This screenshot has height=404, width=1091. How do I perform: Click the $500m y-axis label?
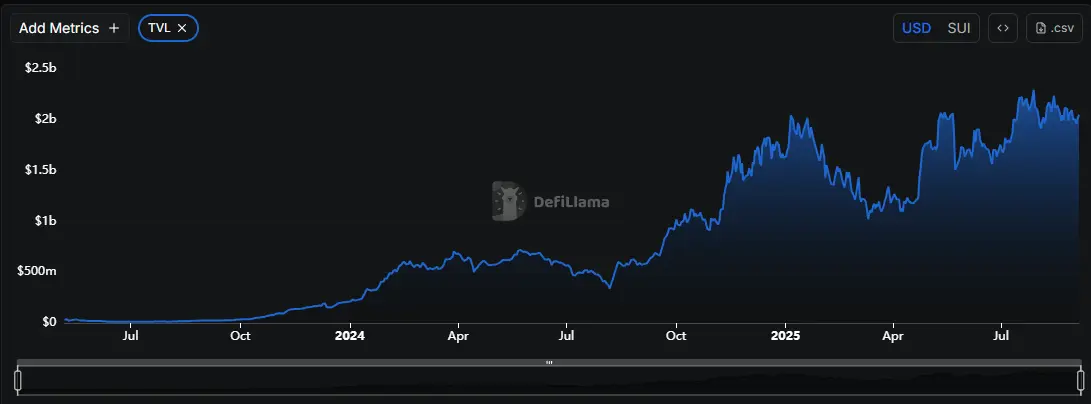pos(36,271)
